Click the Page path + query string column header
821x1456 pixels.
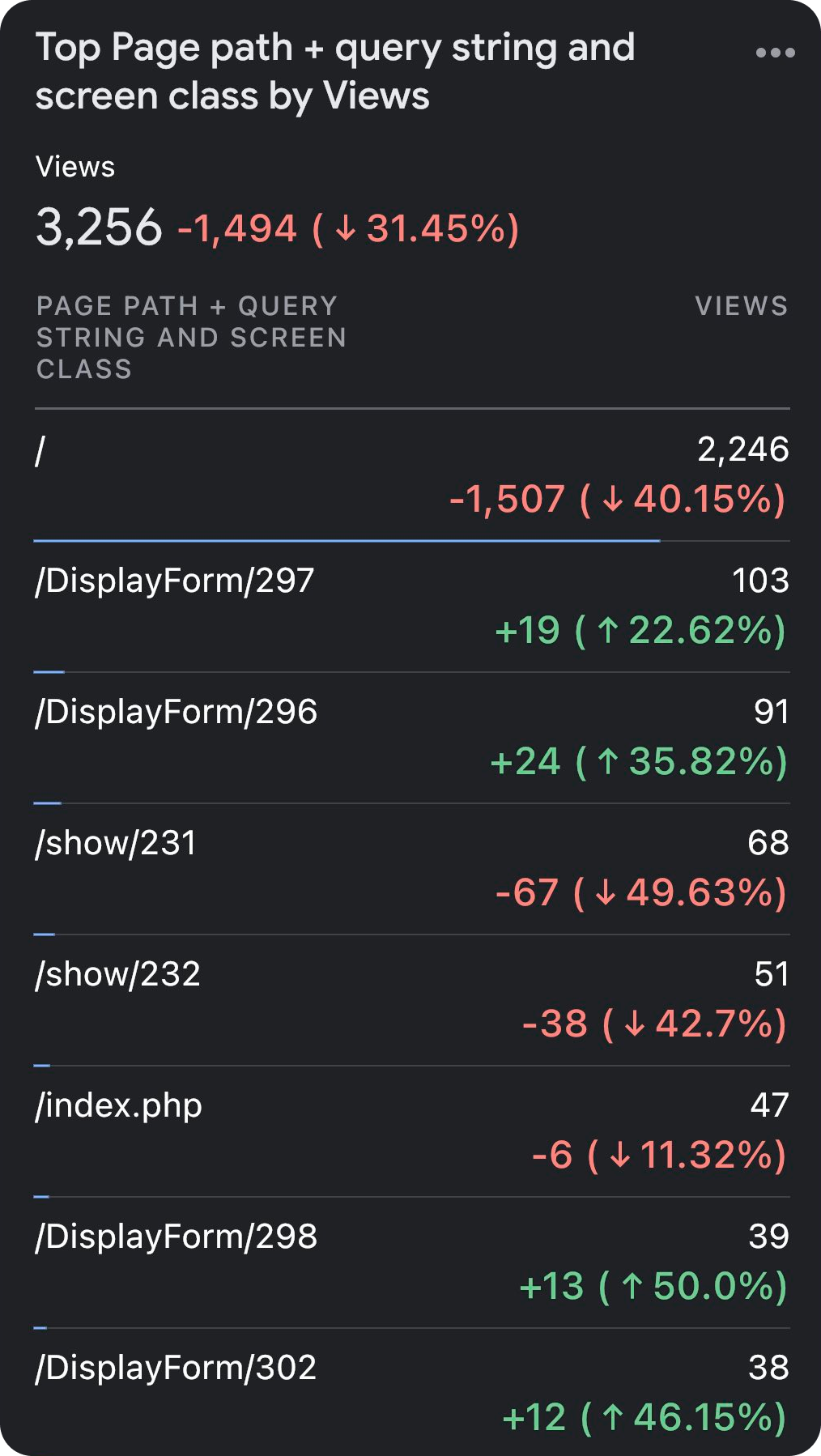[x=192, y=338]
